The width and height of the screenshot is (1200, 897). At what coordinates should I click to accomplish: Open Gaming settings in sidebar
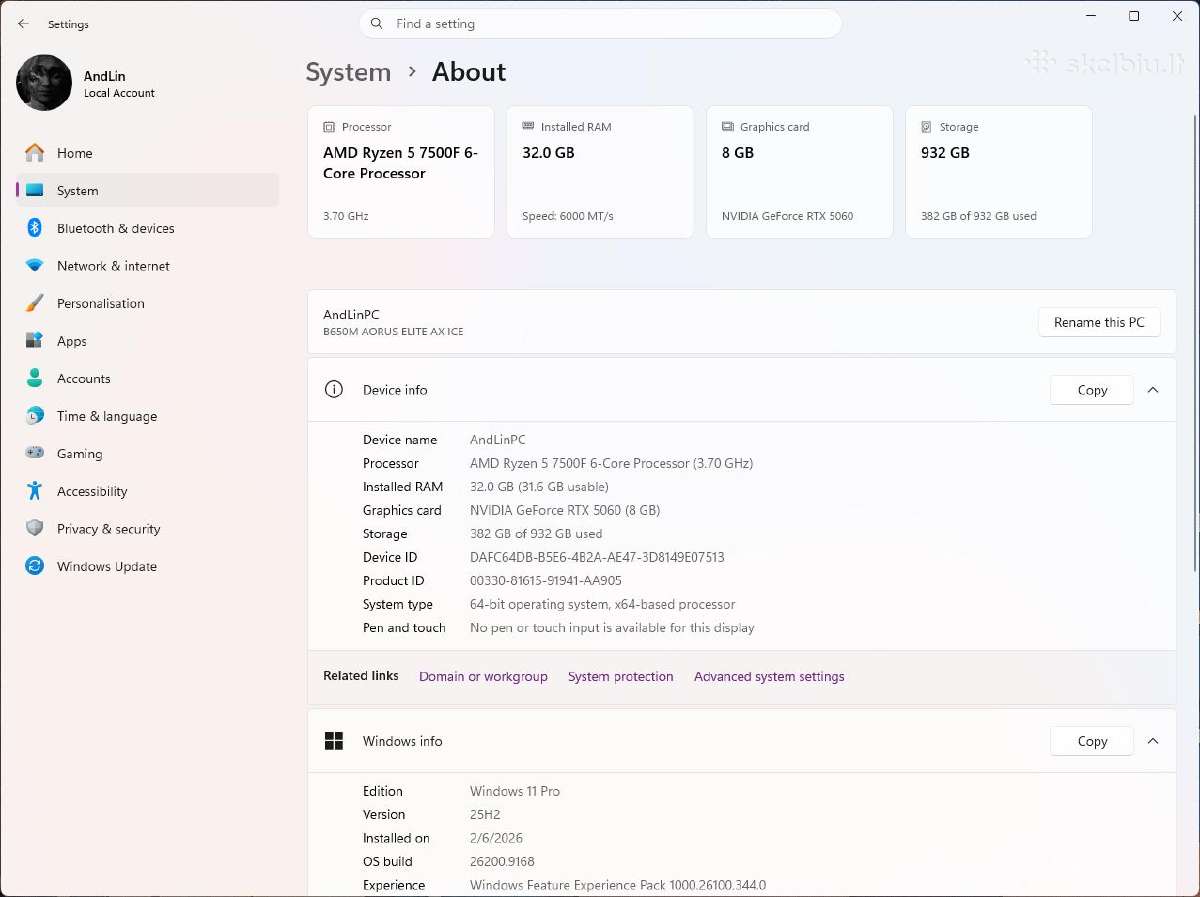point(147,453)
